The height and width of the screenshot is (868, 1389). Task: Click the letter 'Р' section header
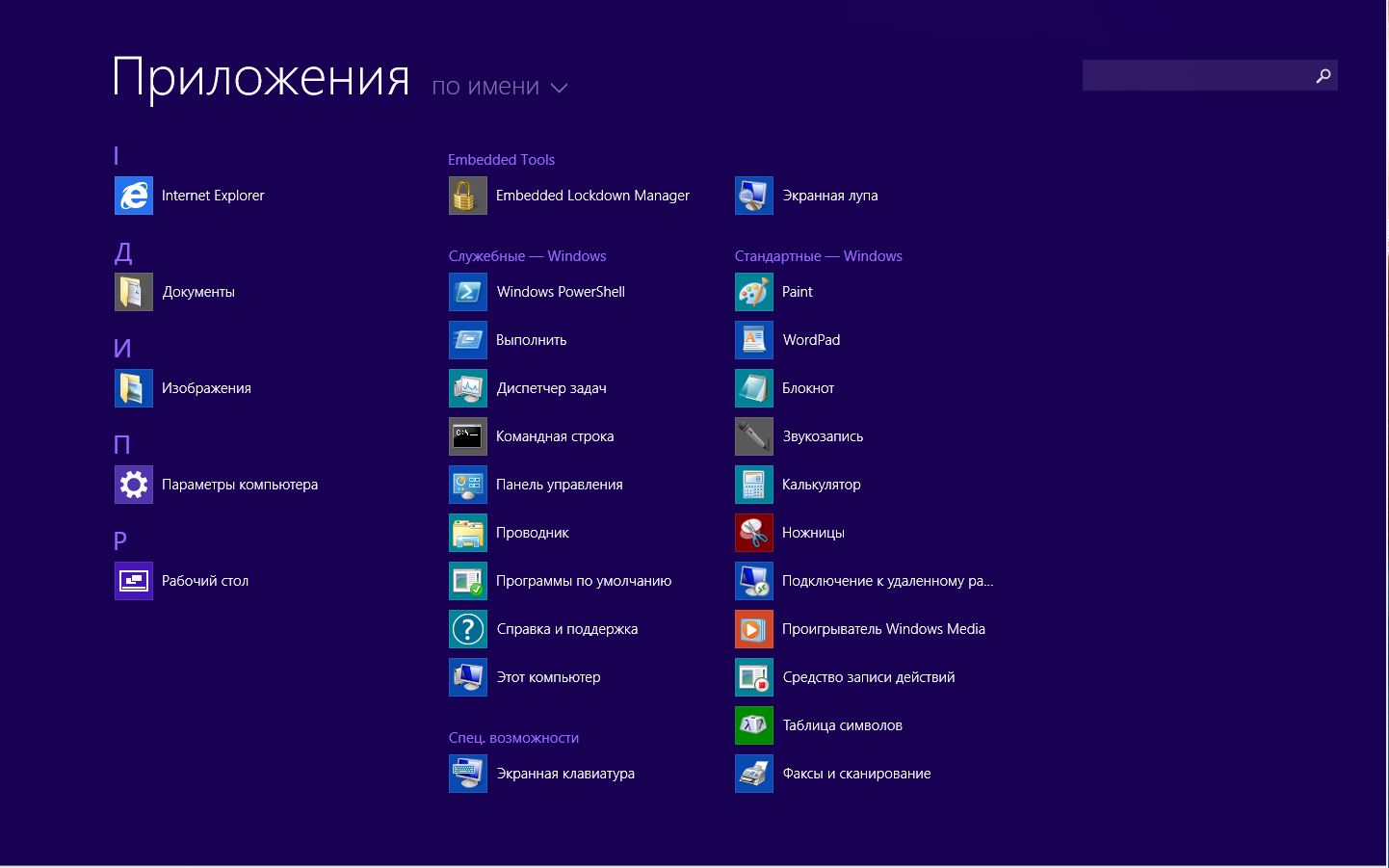(120, 541)
